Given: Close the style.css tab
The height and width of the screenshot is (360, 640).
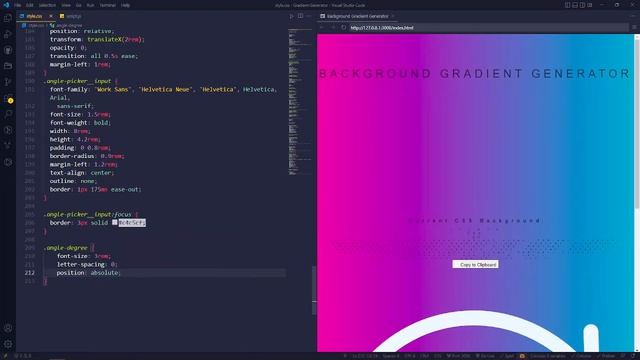Looking at the screenshot, I should click(51, 16).
